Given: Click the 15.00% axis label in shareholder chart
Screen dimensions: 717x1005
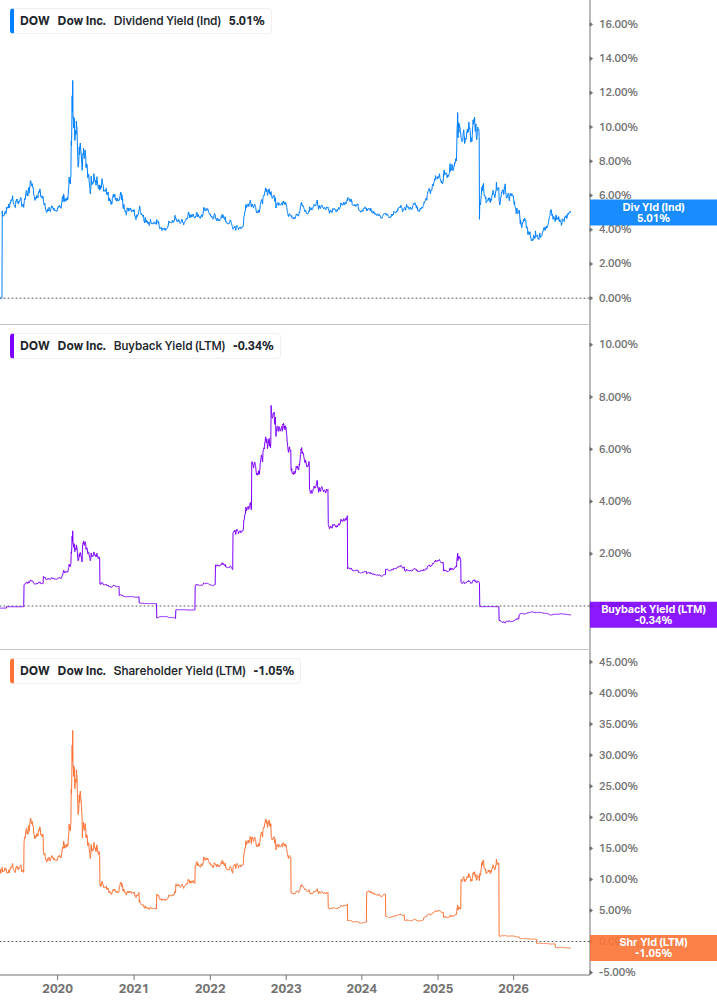Looking at the screenshot, I should click(618, 848).
